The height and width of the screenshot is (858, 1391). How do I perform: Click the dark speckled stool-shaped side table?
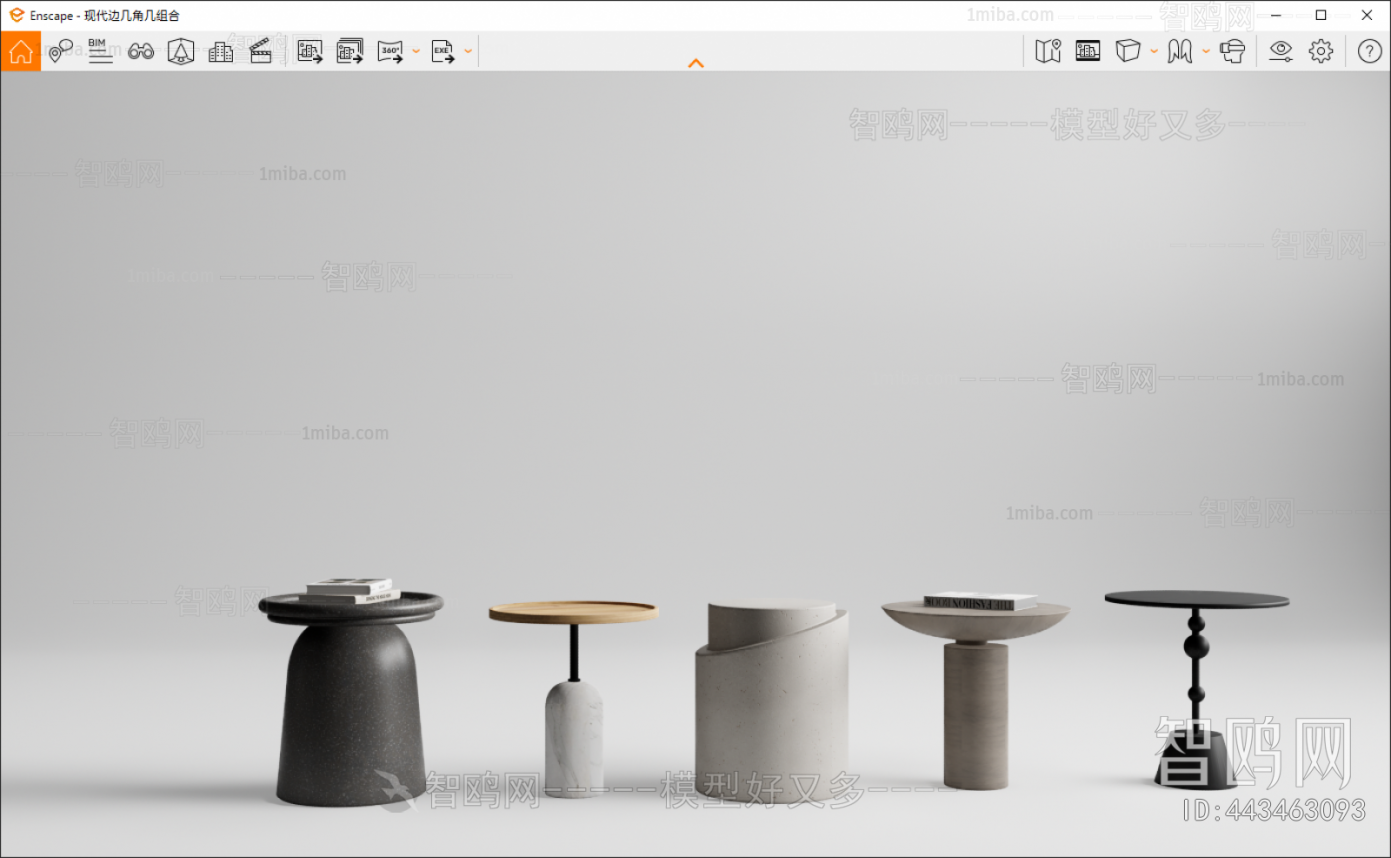click(x=351, y=698)
